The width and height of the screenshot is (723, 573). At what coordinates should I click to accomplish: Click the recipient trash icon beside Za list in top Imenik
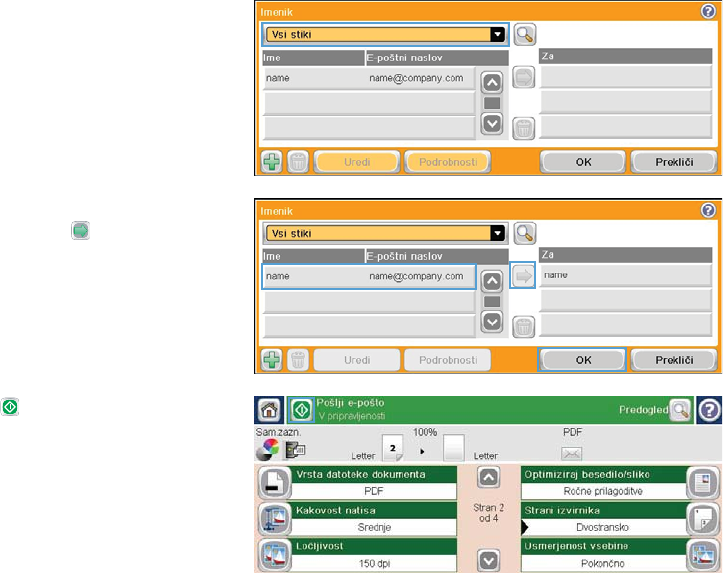coord(523,128)
